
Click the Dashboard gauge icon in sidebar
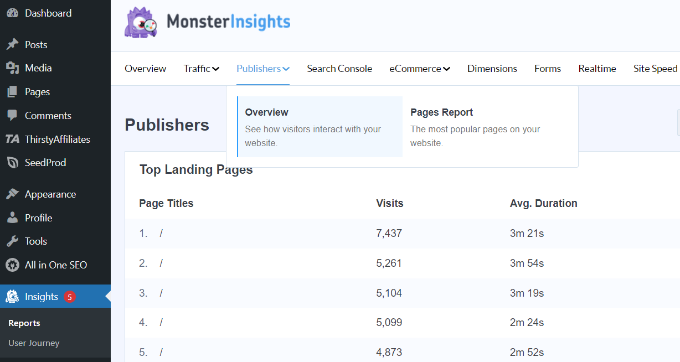point(12,13)
